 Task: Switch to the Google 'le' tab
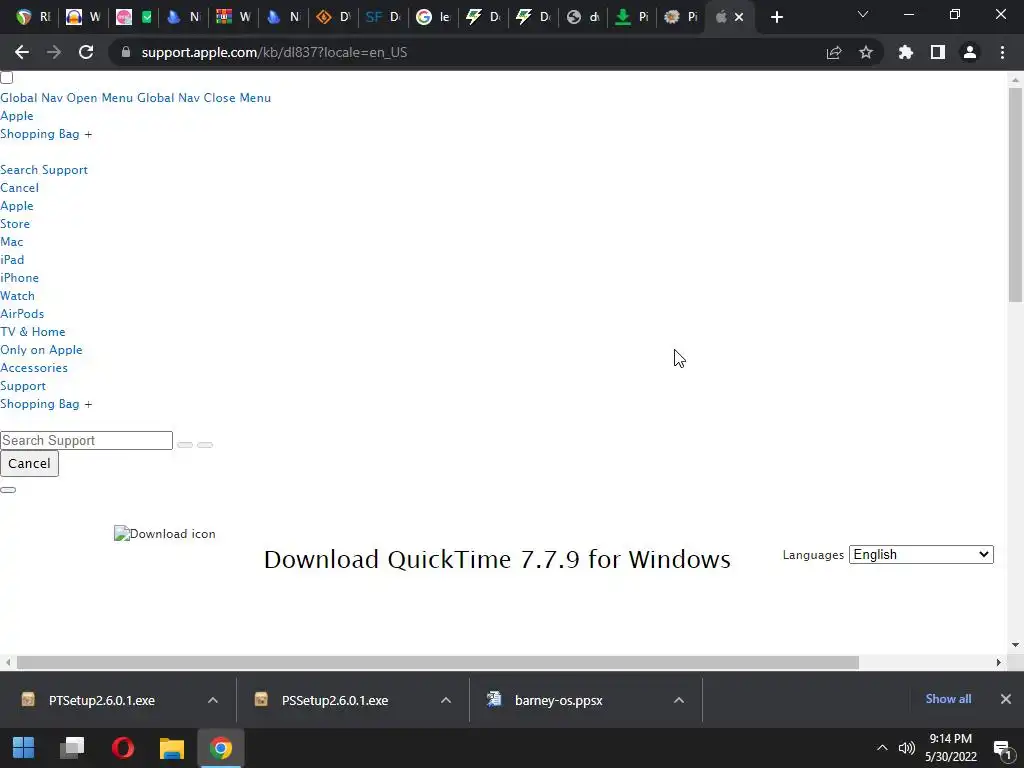(434, 18)
